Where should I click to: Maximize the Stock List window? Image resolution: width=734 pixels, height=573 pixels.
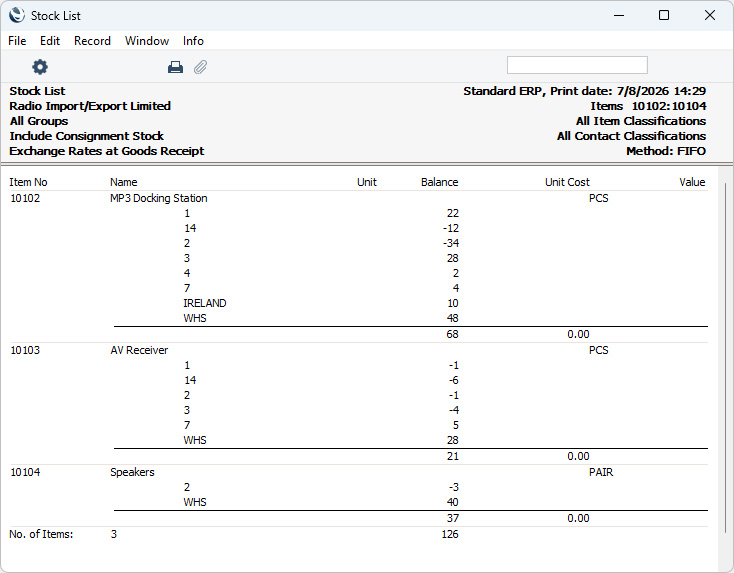tap(664, 15)
